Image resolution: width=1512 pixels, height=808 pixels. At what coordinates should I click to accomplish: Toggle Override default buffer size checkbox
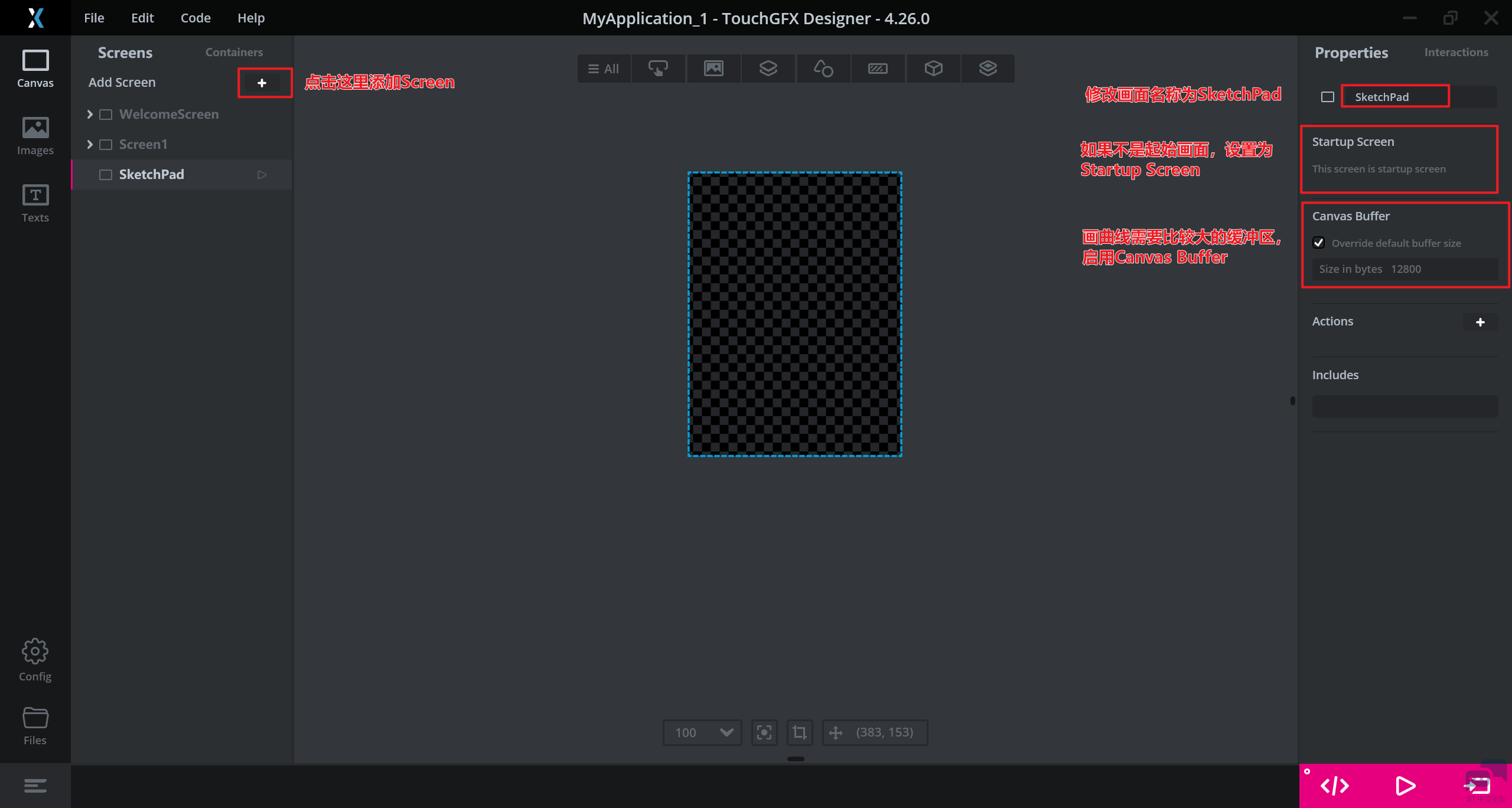(1318, 243)
